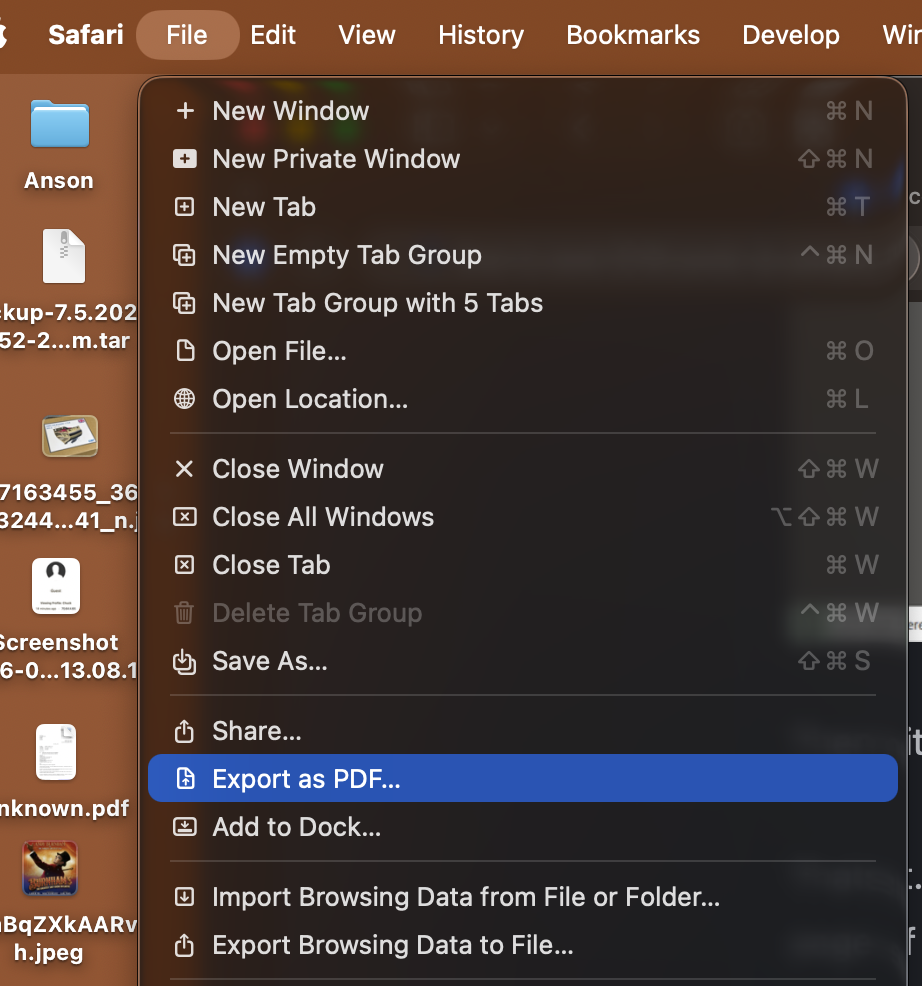The image size is (922, 986).
Task: Choose Export Browsing Data to File…
Action: pos(523,944)
